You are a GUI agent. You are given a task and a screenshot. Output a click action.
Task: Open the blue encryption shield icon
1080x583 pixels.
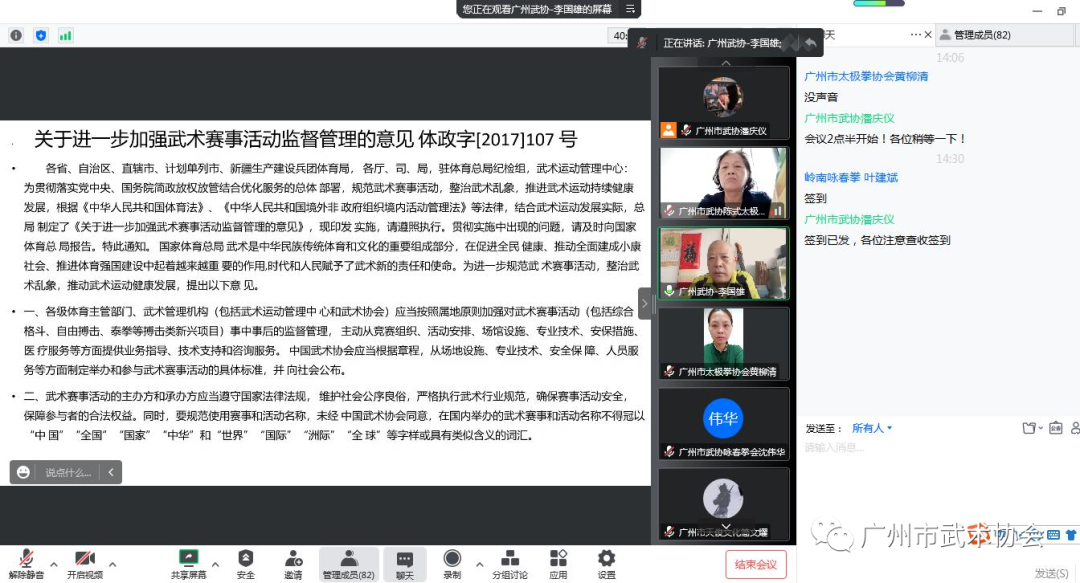click(x=41, y=35)
